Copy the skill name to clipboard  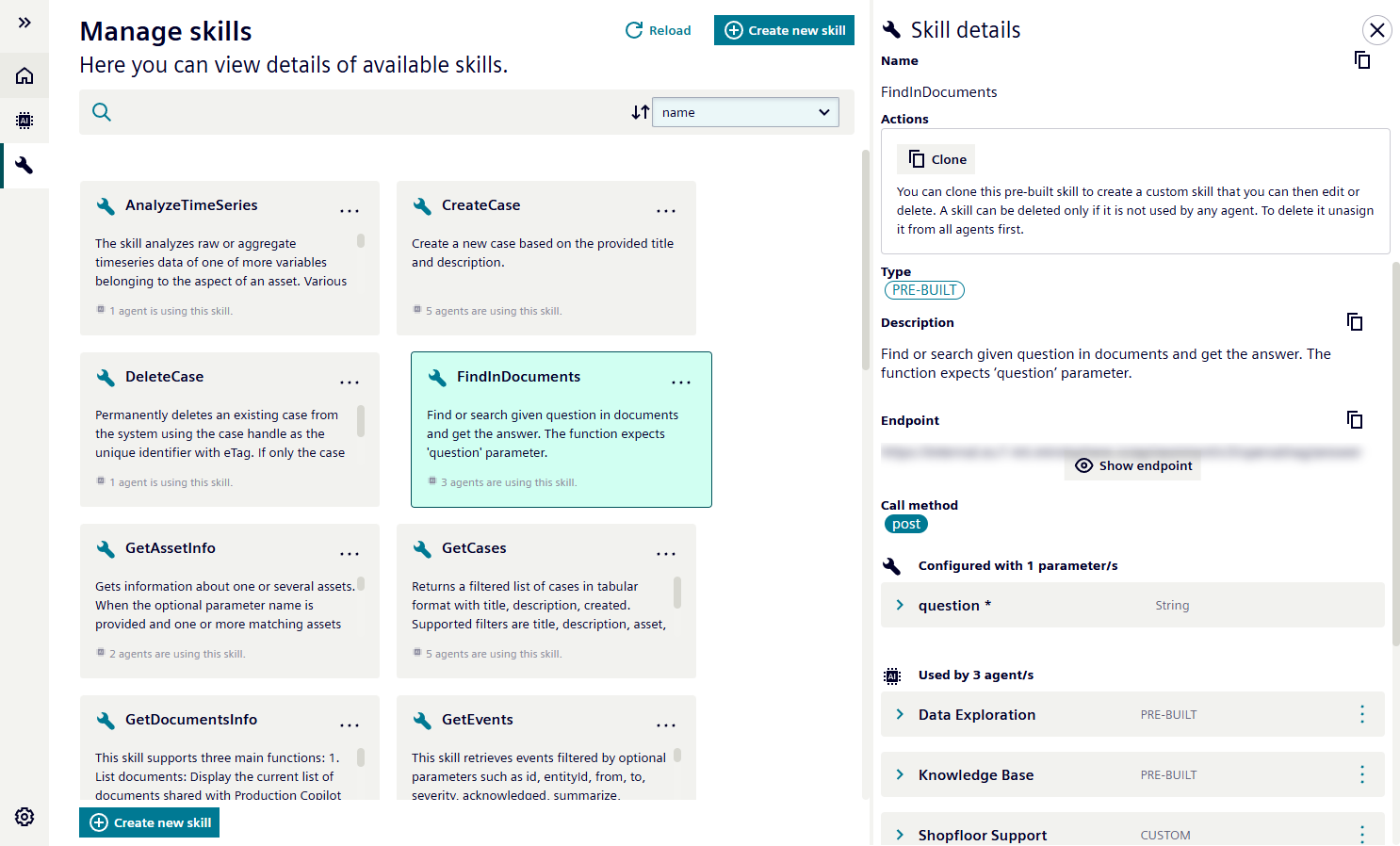tap(1361, 60)
